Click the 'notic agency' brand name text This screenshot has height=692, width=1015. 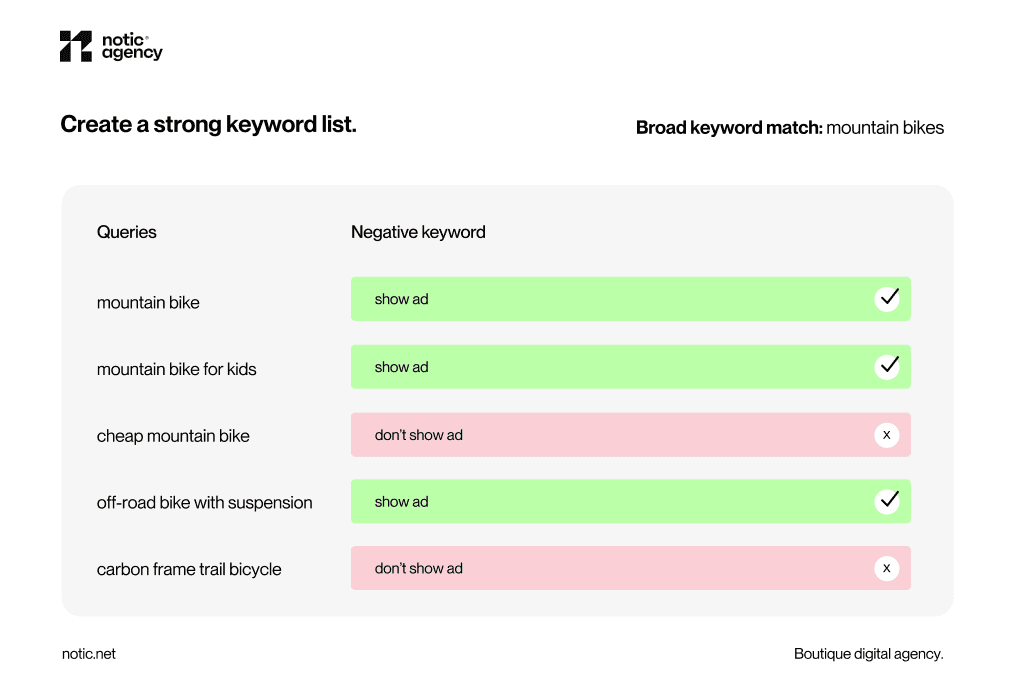point(132,46)
